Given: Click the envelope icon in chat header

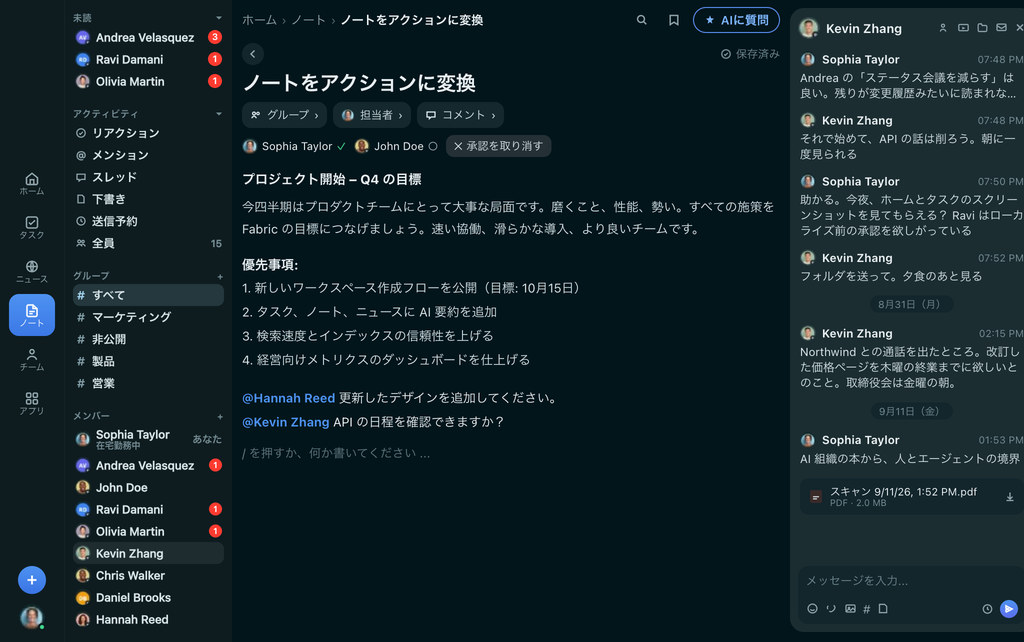Looking at the screenshot, I should click(x=1001, y=28).
